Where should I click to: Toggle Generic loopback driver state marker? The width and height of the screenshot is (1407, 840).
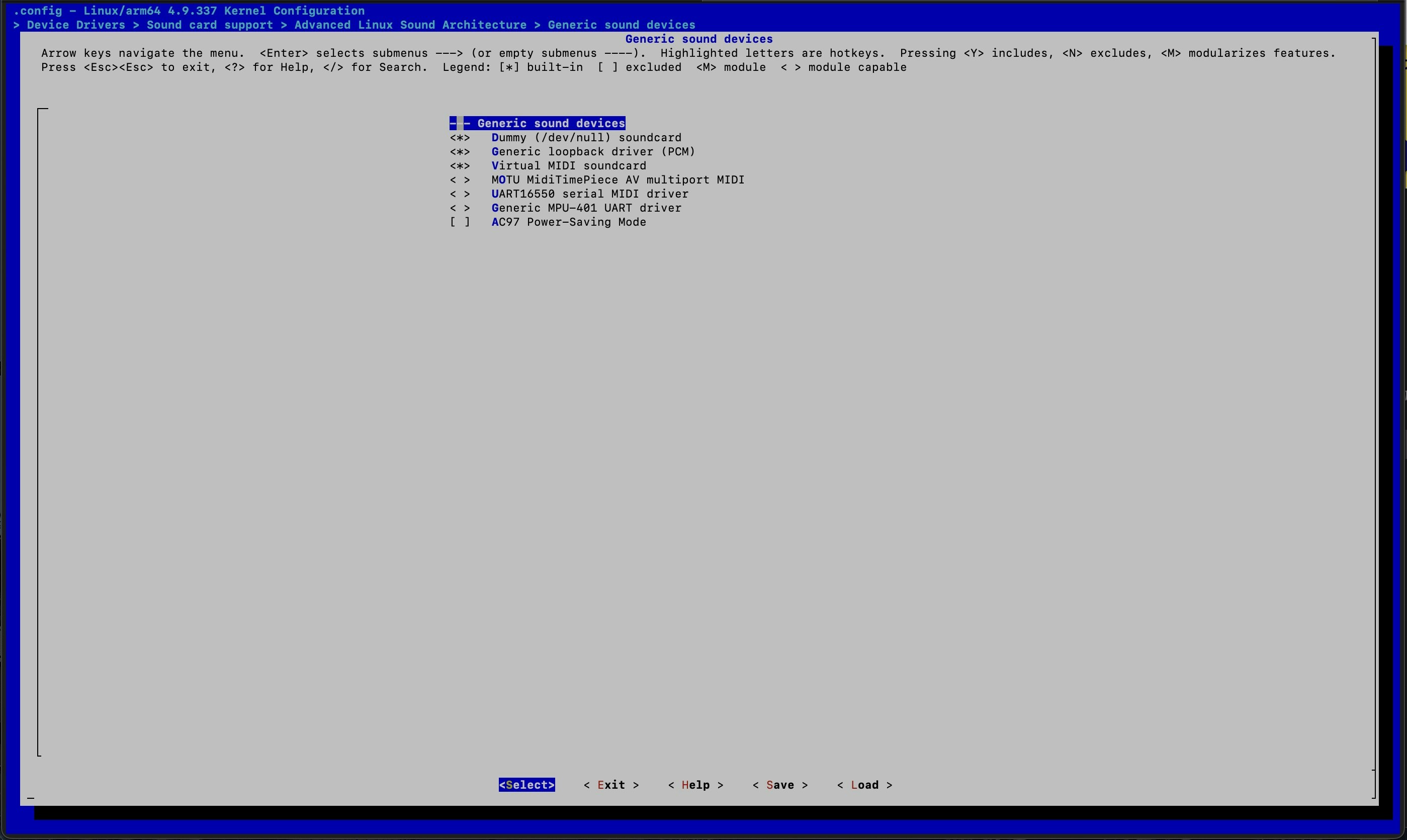[x=459, y=152]
